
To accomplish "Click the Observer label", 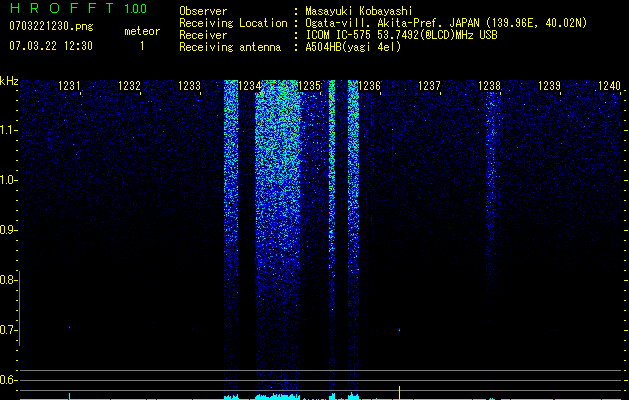I will 203,11.
